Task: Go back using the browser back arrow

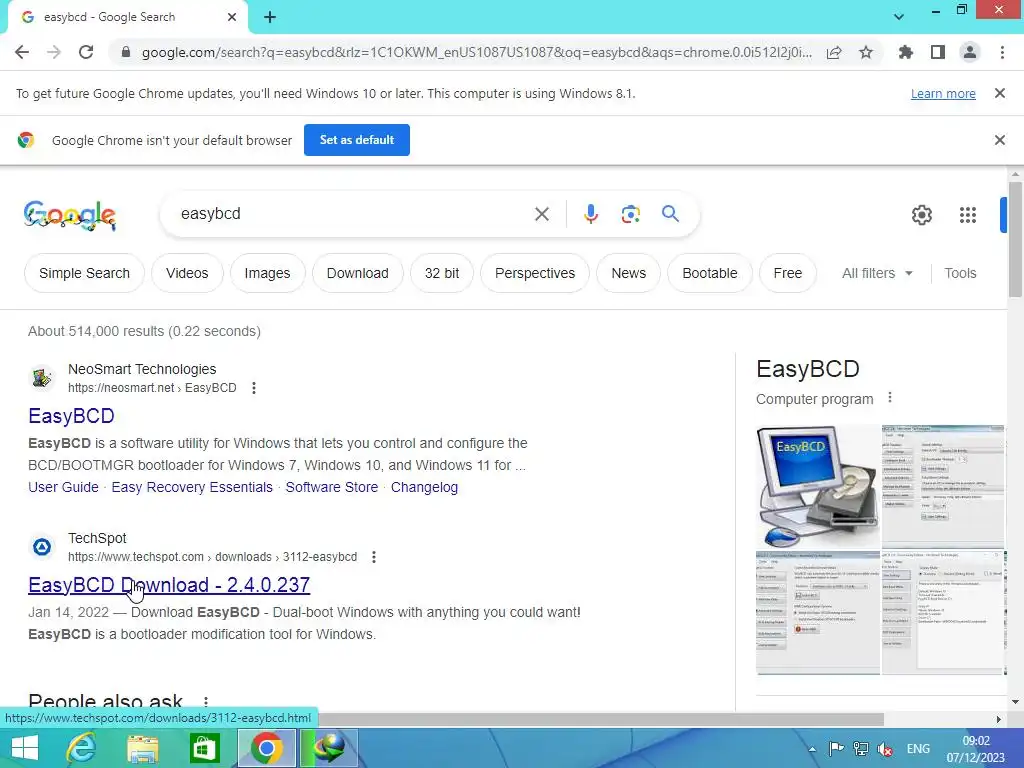Action: (x=22, y=52)
